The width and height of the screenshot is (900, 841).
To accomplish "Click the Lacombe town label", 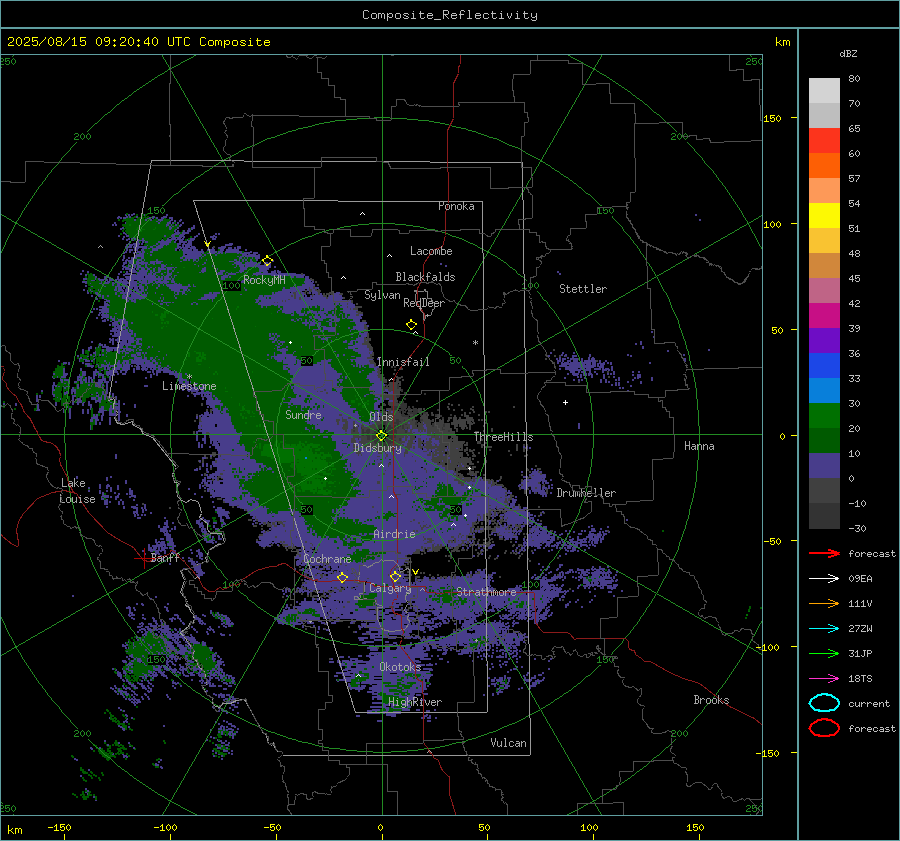I will click(431, 251).
